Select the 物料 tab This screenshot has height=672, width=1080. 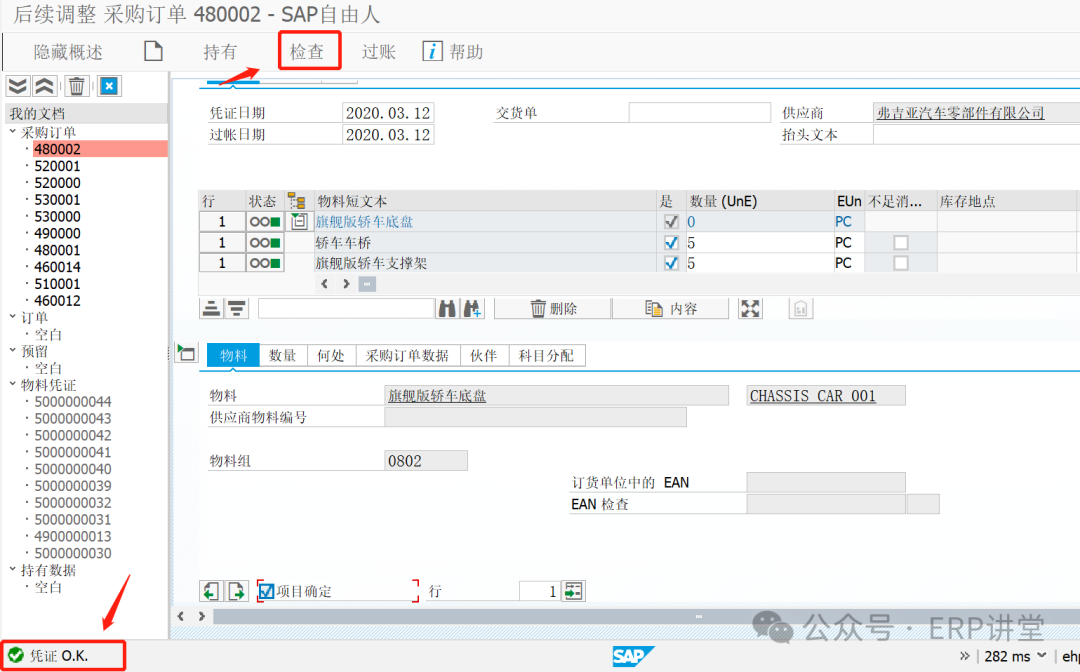[233, 355]
